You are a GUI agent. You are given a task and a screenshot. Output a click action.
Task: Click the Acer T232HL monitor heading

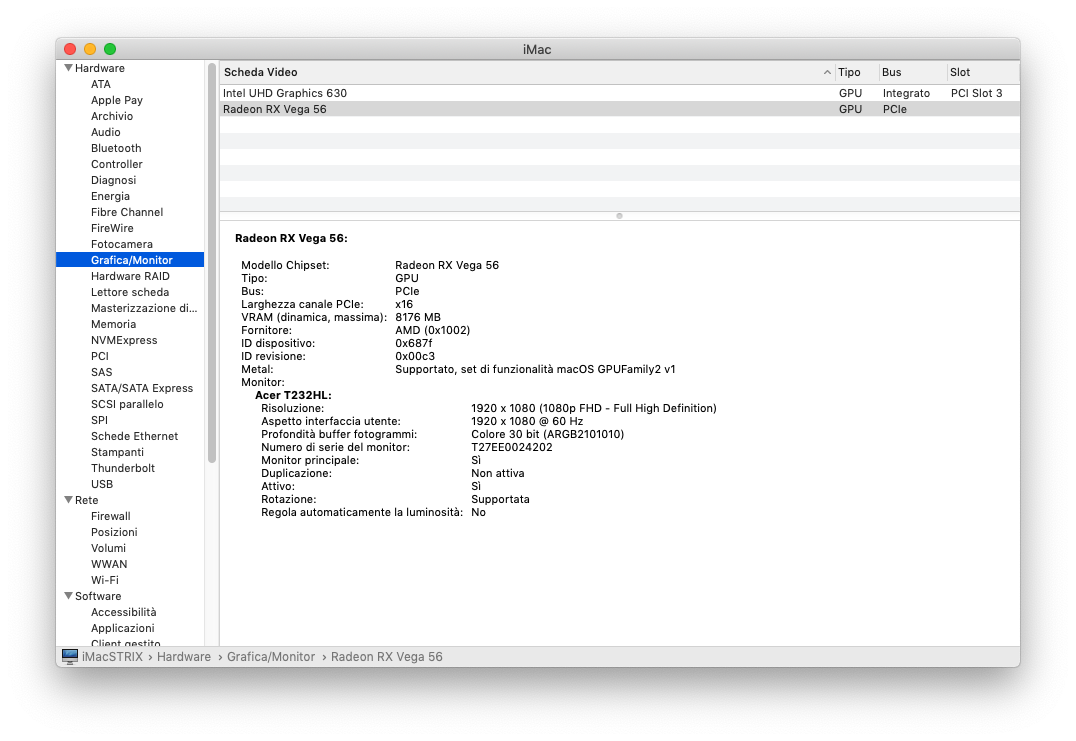(293, 395)
